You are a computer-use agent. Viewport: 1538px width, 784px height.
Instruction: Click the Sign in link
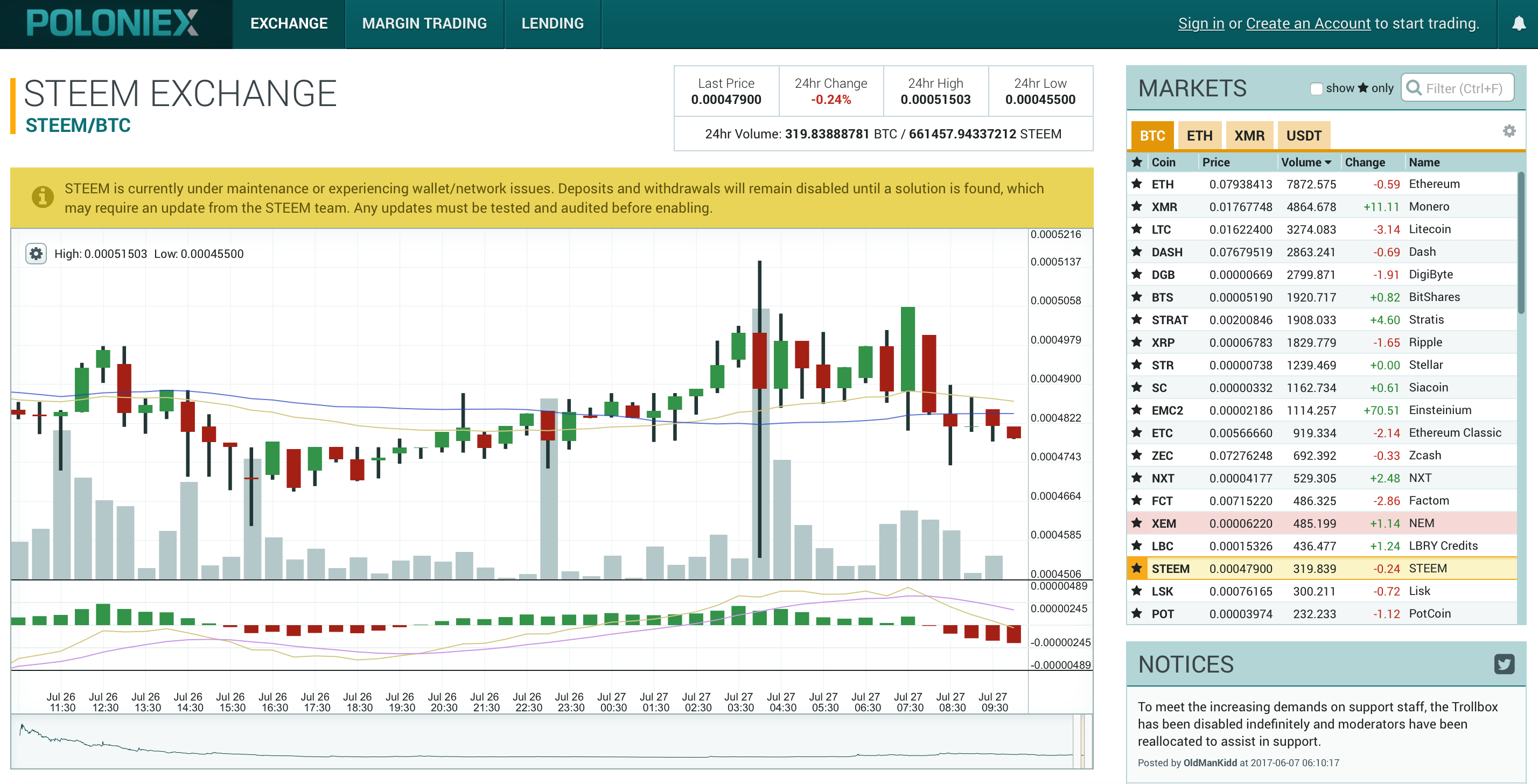tap(1201, 23)
